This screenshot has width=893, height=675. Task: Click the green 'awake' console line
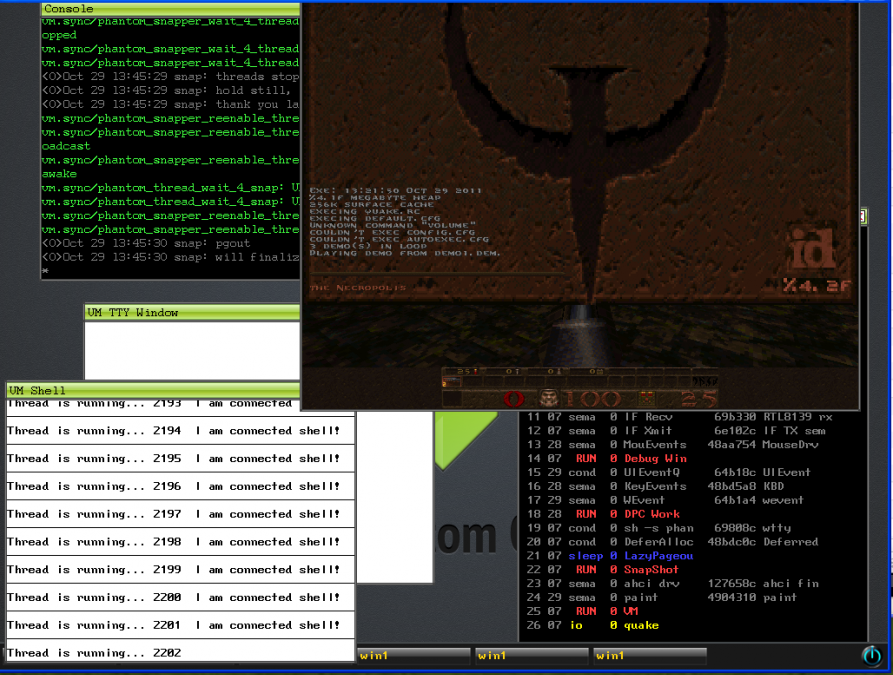click(59, 174)
